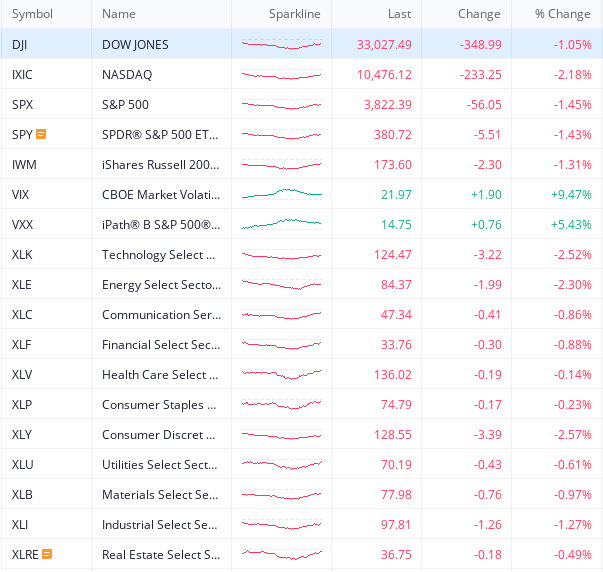Click the VXX symbol
Image resolution: width=603 pixels, height=572 pixels.
click(x=22, y=224)
